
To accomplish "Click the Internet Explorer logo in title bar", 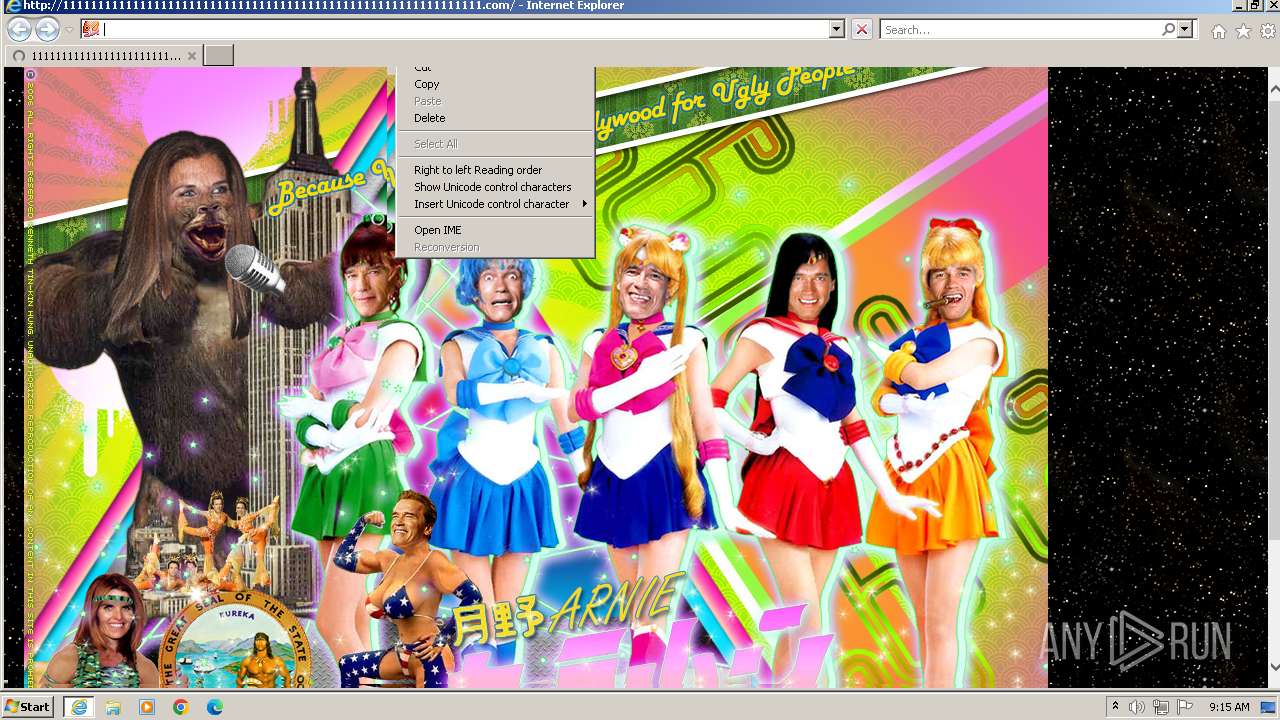I will click(x=13, y=6).
